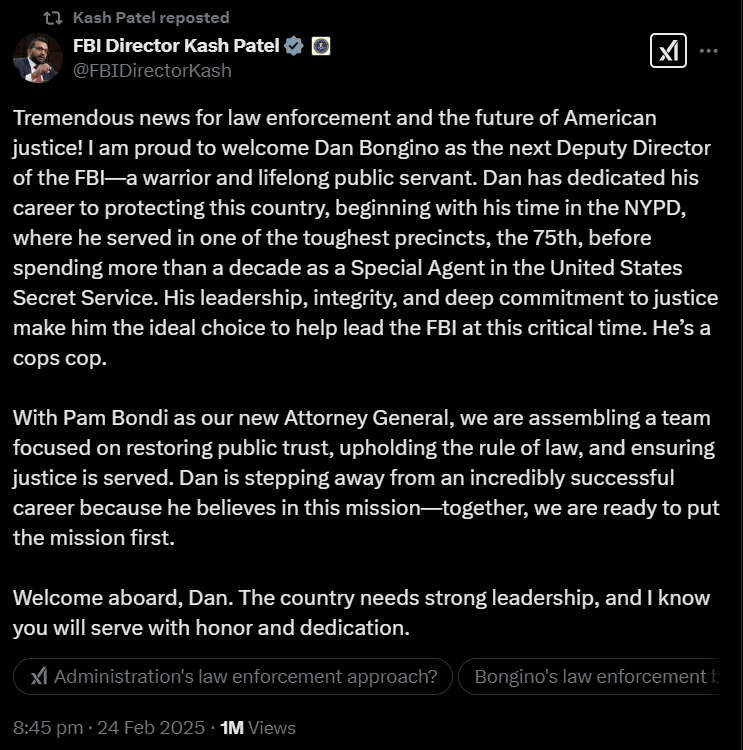Click the repost arrows icon
The image size is (743, 750).
pos(53,18)
